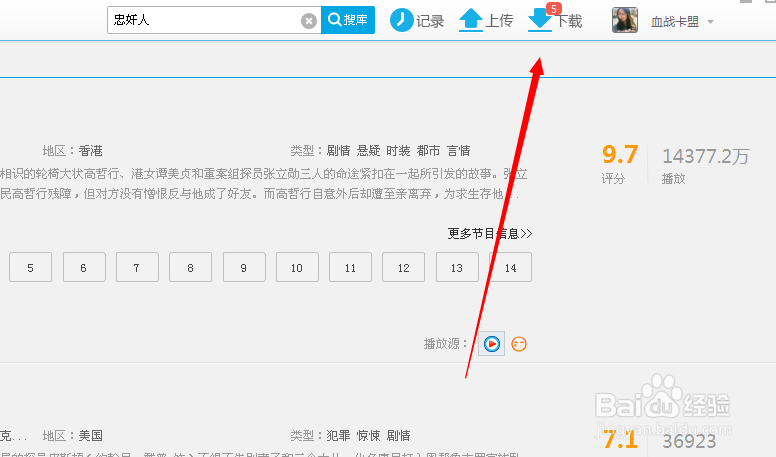Screen dimensions: 776x457
Task: Open the 血战卡盟 account name
Action: pos(675,22)
